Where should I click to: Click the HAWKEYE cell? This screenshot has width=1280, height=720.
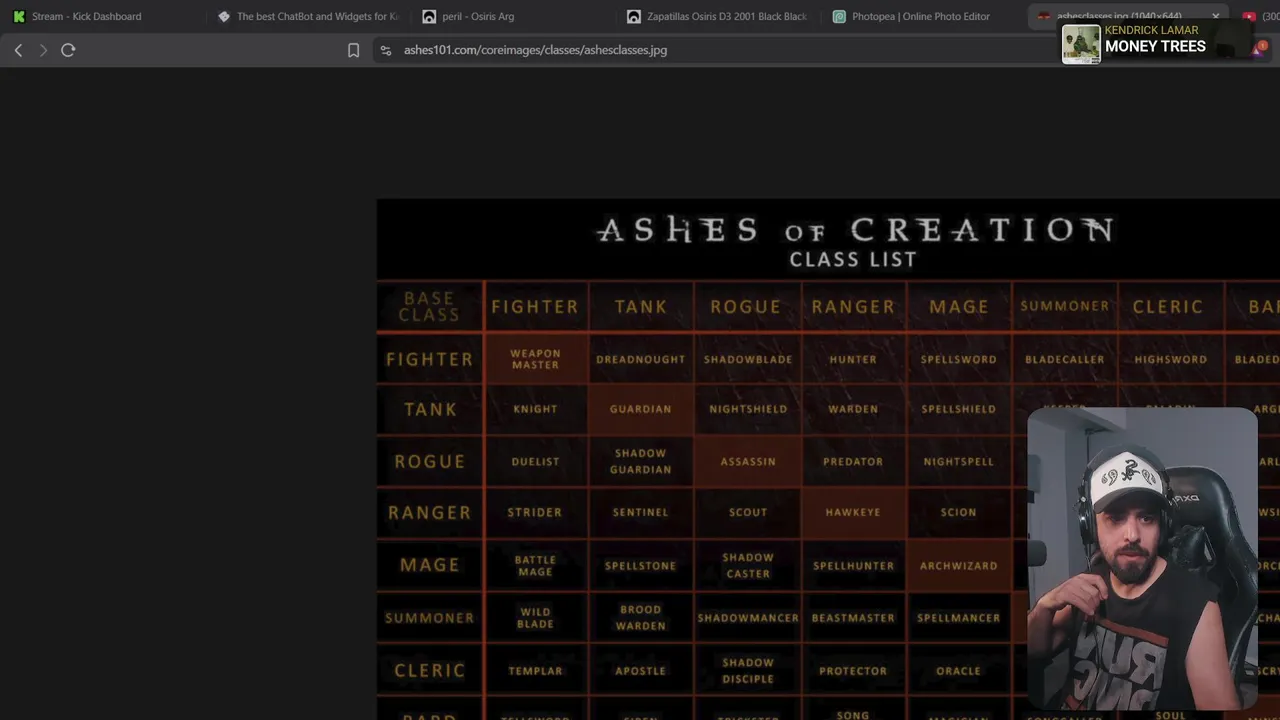853,512
